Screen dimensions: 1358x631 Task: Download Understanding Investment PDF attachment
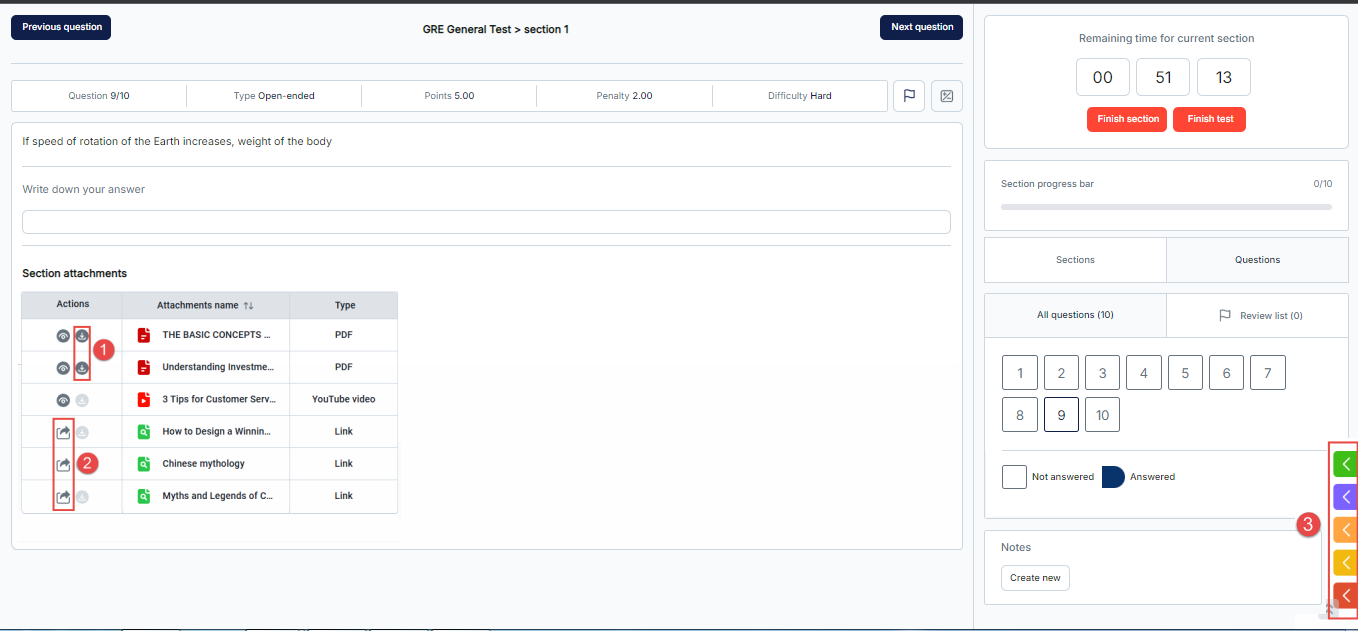point(82,368)
